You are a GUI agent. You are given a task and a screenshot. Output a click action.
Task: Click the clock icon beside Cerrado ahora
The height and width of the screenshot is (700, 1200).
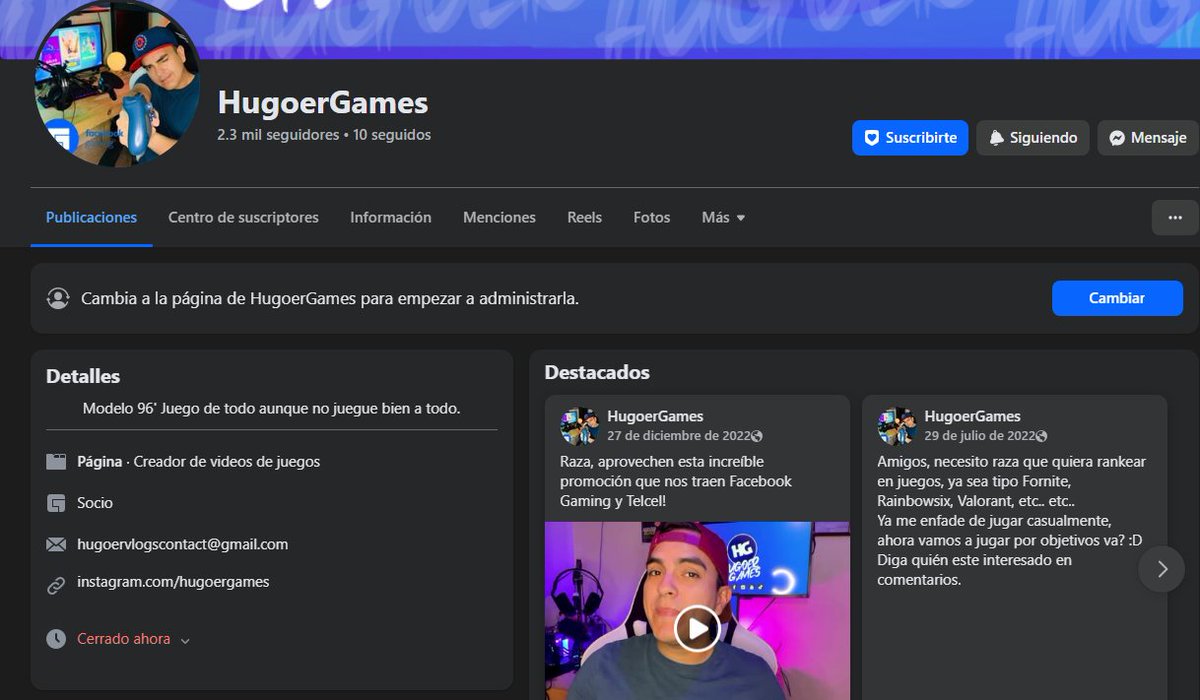(55, 638)
